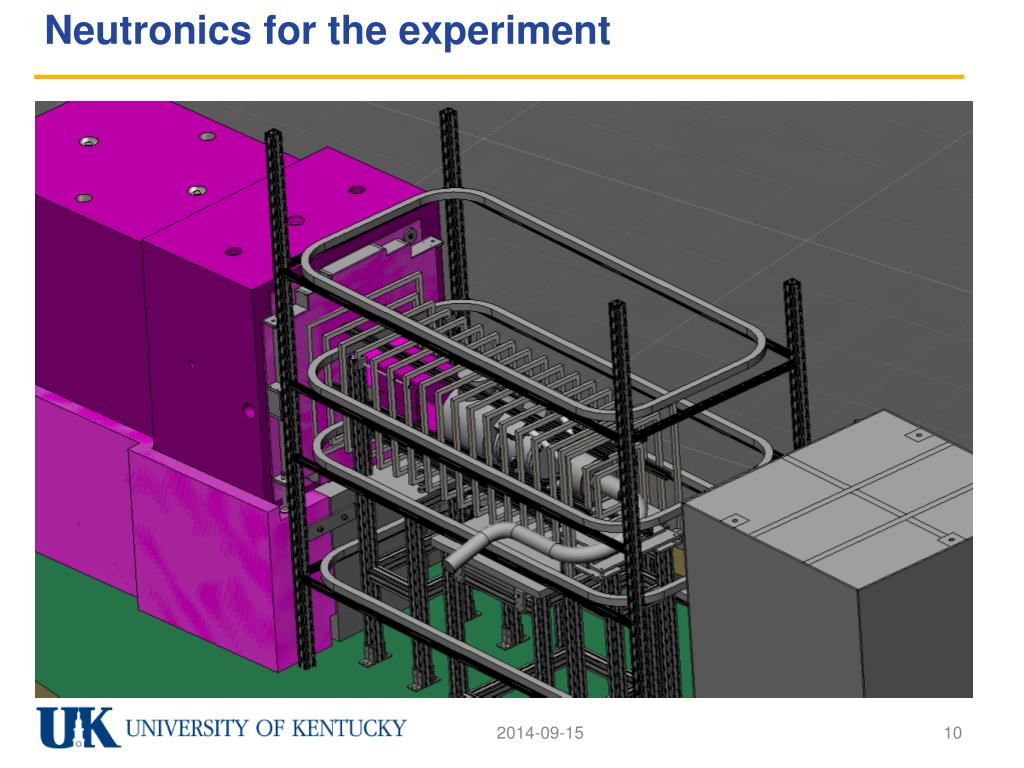Click the slide number '10'
The width and height of the screenshot is (1024, 768).
(x=952, y=733)
